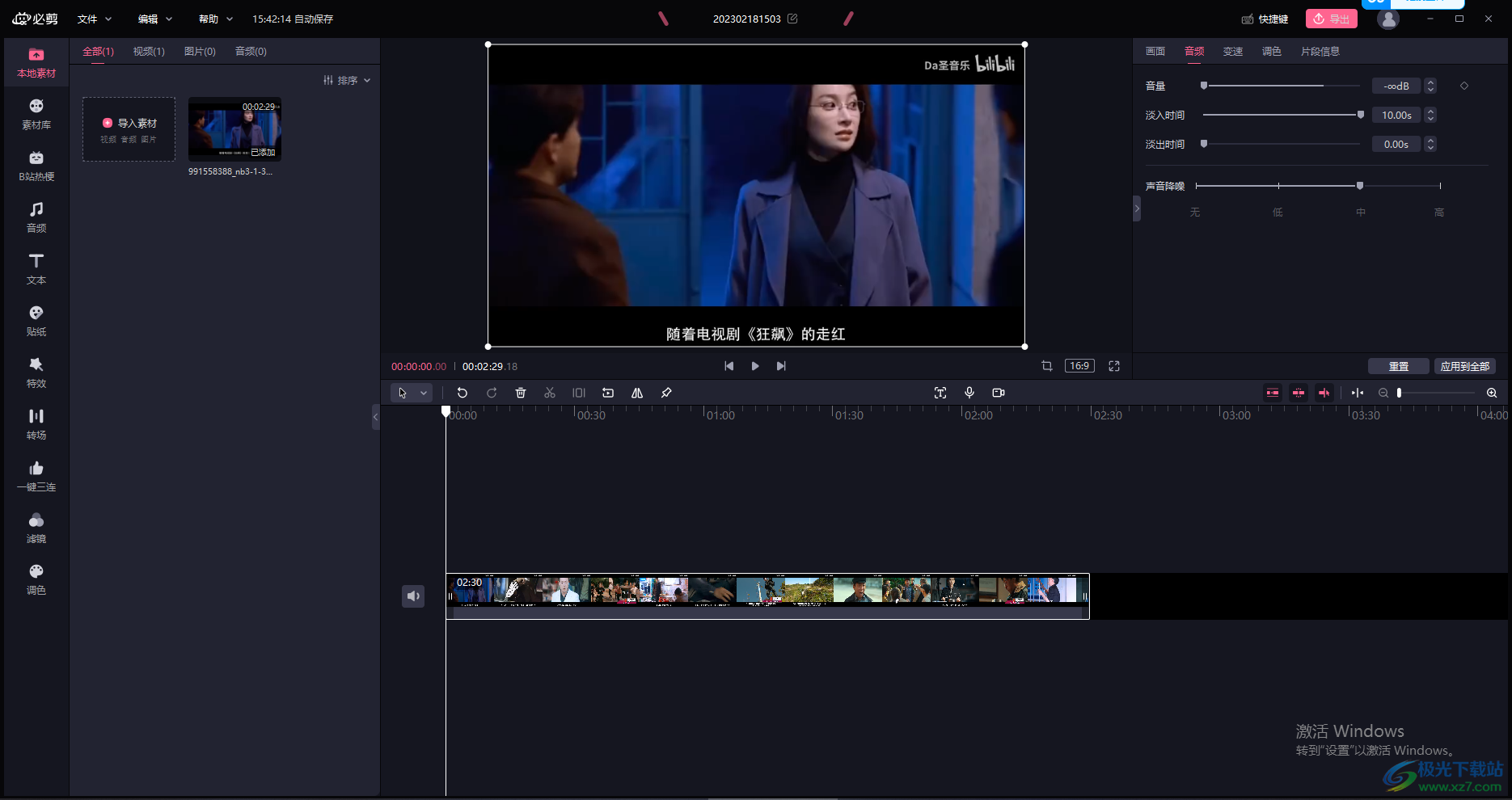Image resolution: width=1512 pixels, height=800 pixels.
Task: Start voice recording with microphone icon
Action: tap(969, 393)
